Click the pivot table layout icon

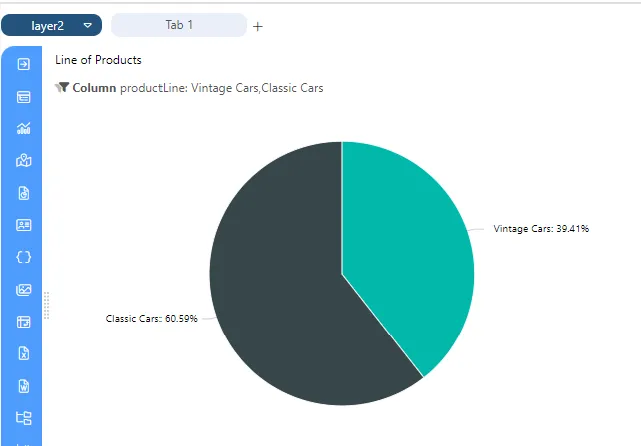tap(23, 322)
